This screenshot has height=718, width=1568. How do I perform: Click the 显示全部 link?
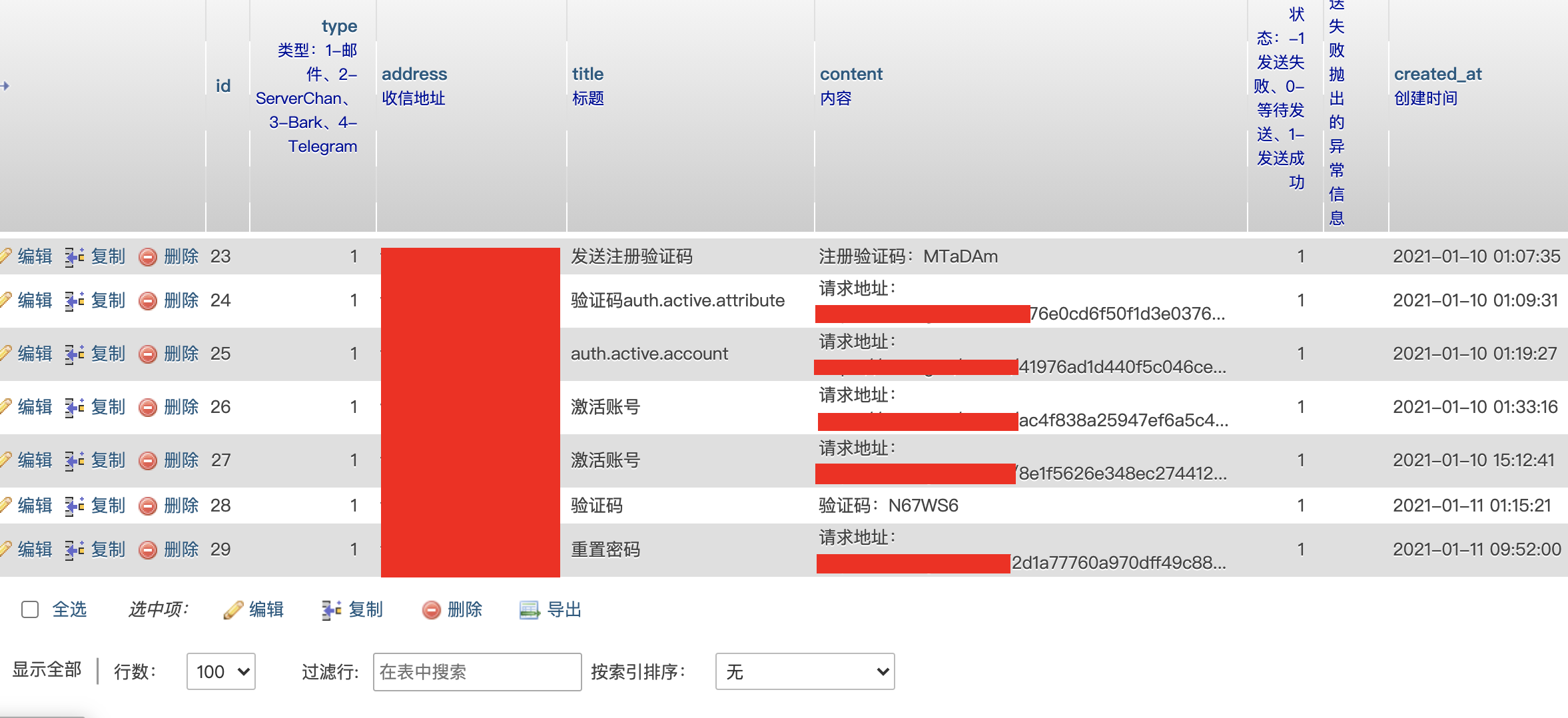pyautogui.click(x=47, y=669)
